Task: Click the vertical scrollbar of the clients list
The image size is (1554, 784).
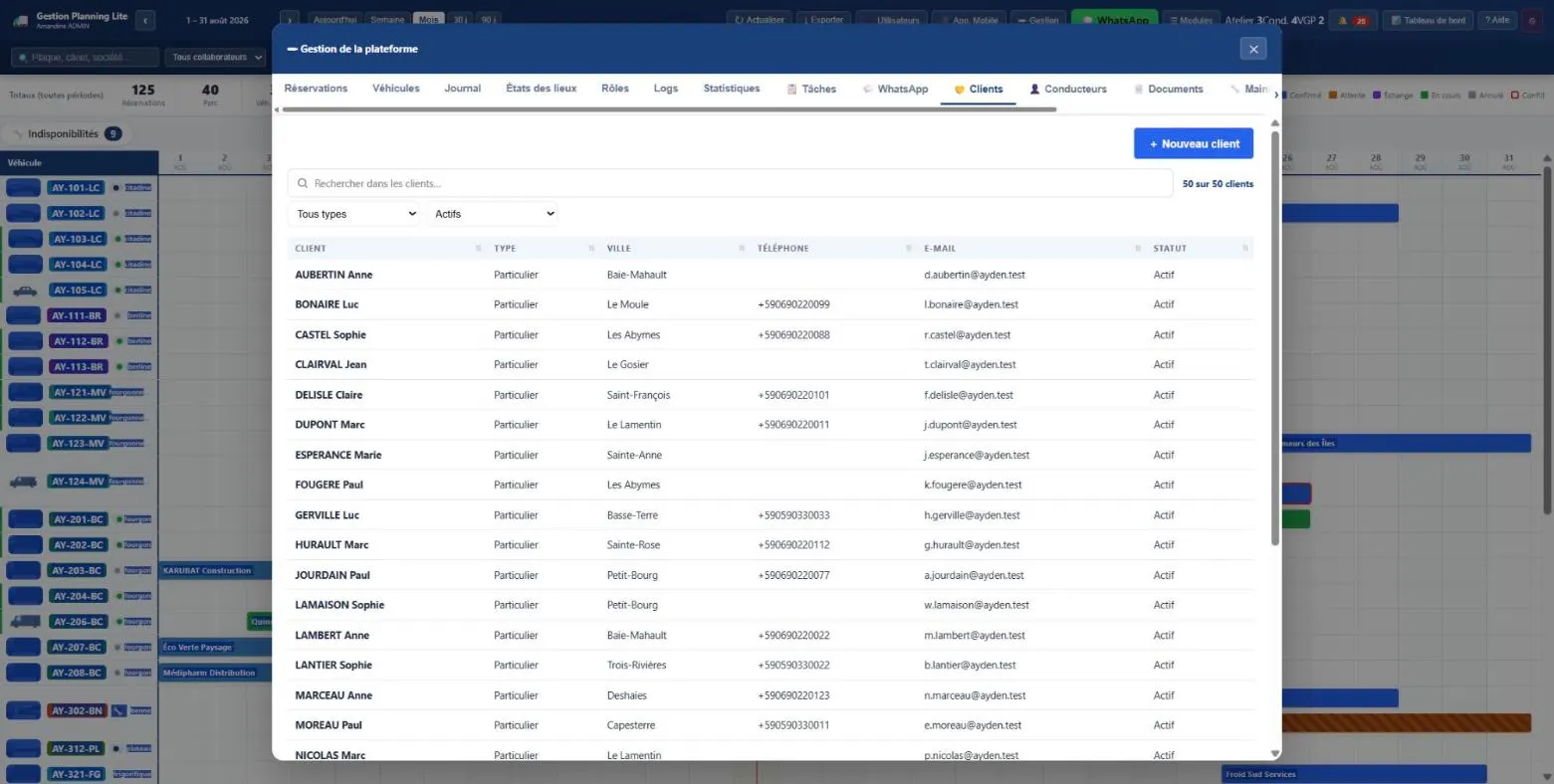Action: pyautogui.click(x=1275, y=338)
